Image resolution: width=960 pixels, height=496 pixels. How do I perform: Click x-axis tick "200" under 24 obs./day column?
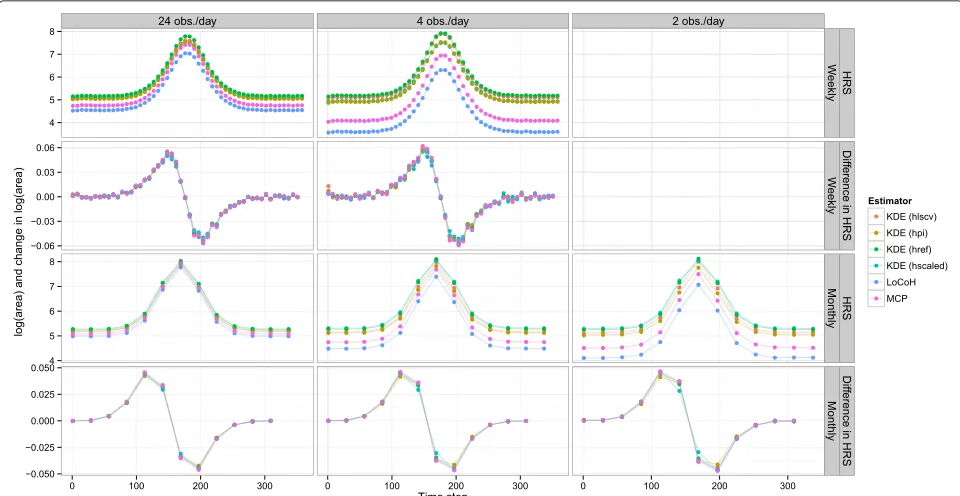tap(201, 484)
